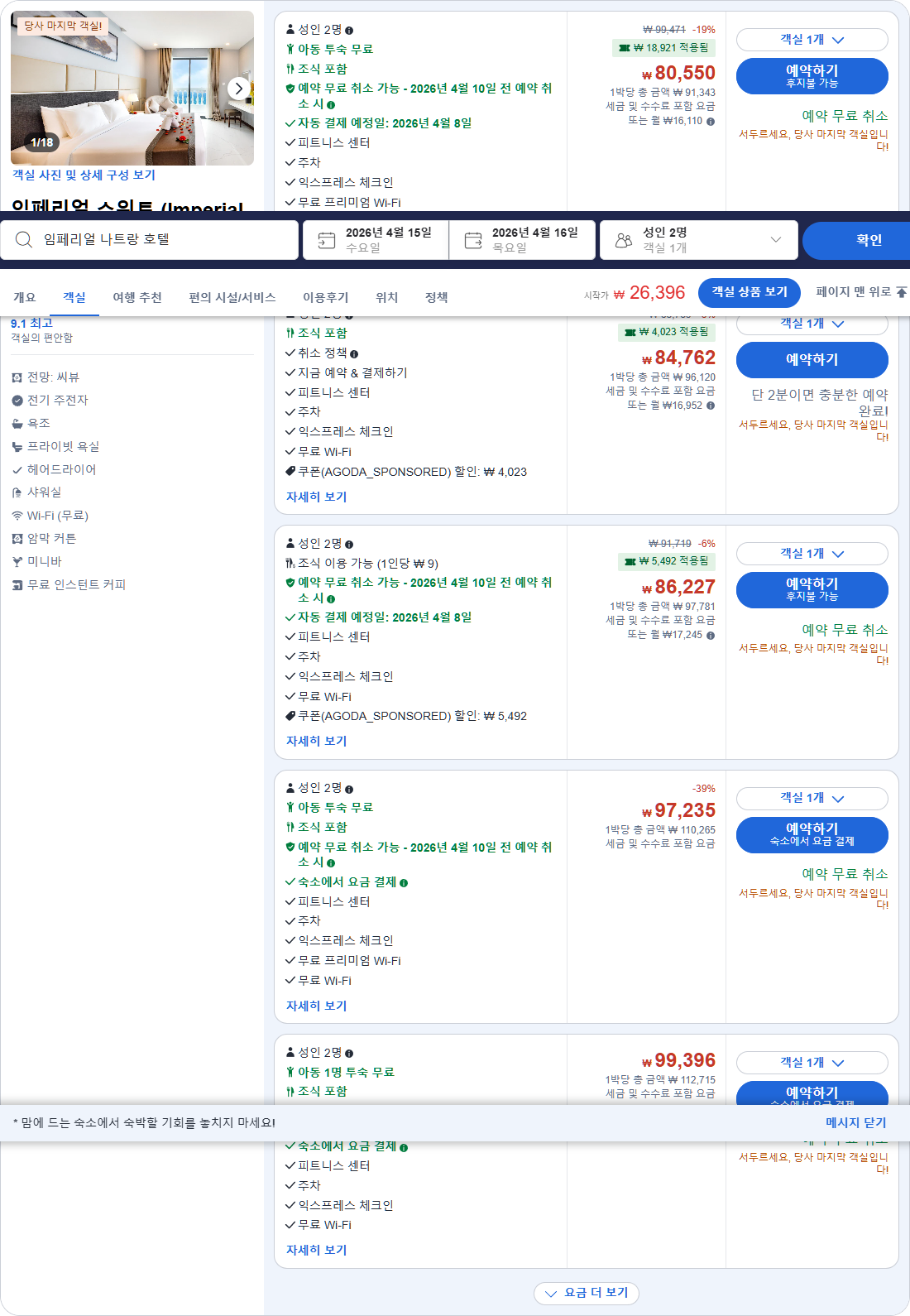Book the ₩84,762 room with 예약하기

(812, 360)
